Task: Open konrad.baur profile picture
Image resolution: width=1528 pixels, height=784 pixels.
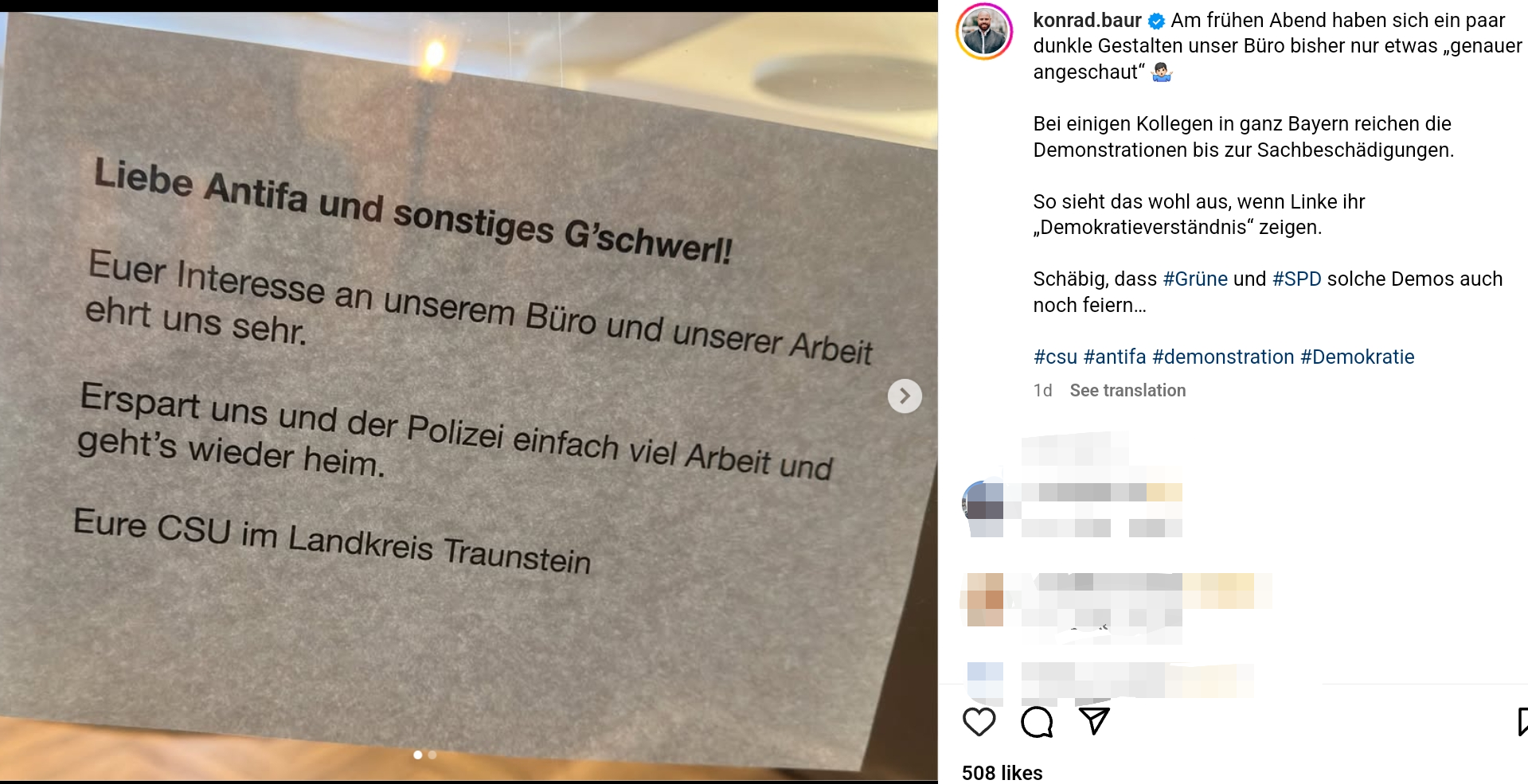Action: click(984, 32)
